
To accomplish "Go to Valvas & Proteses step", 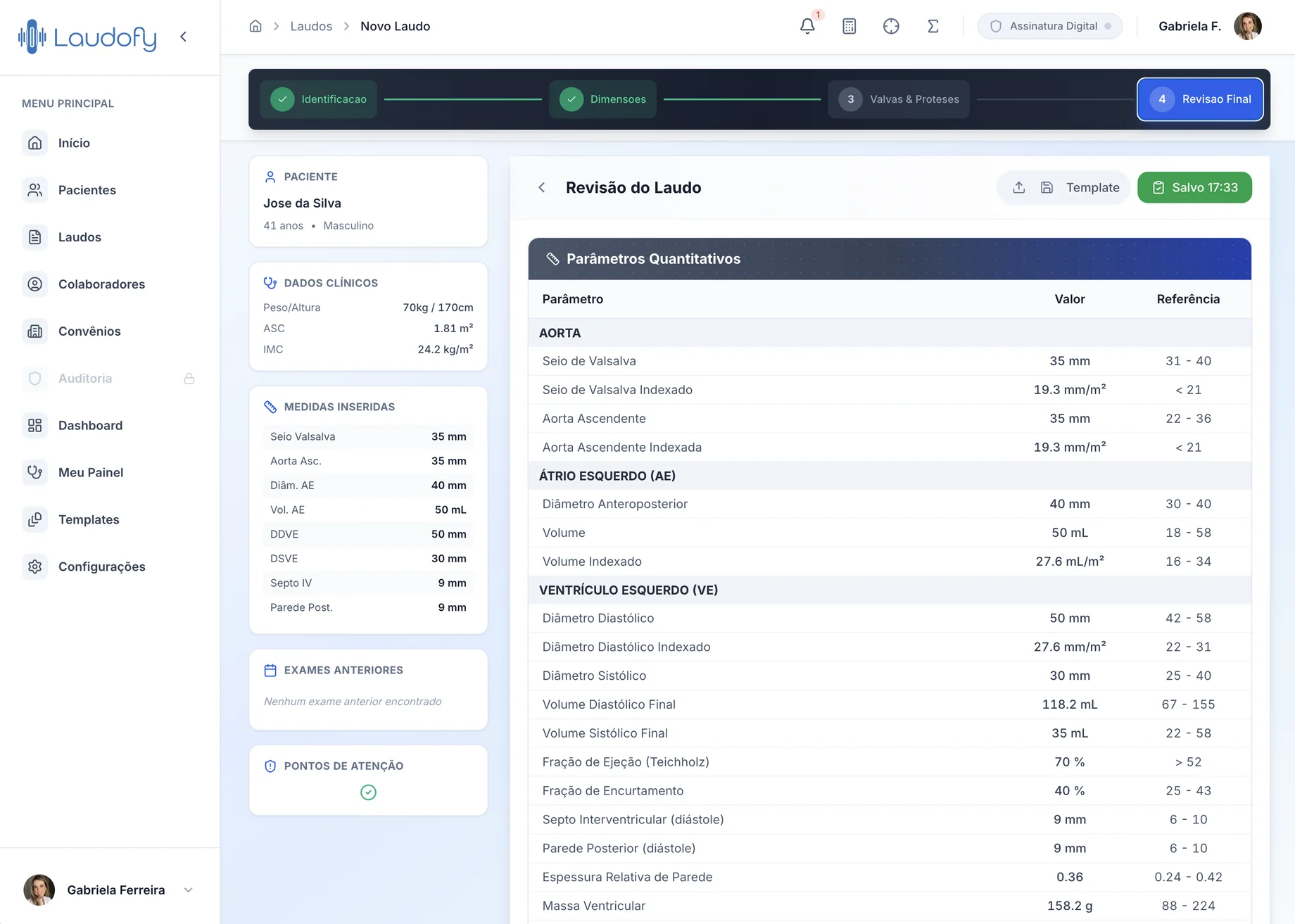I will pos(899,99).
